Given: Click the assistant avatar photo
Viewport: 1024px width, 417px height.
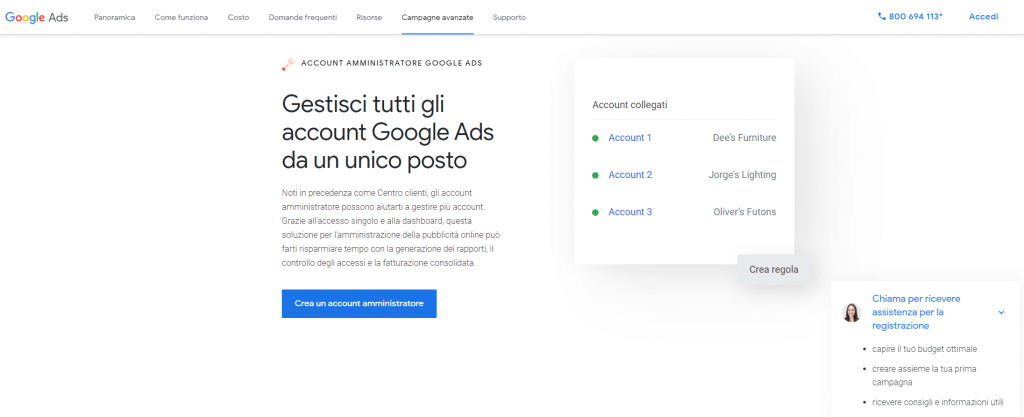Looking at the screenshot, I should click(x=852, y=313).
